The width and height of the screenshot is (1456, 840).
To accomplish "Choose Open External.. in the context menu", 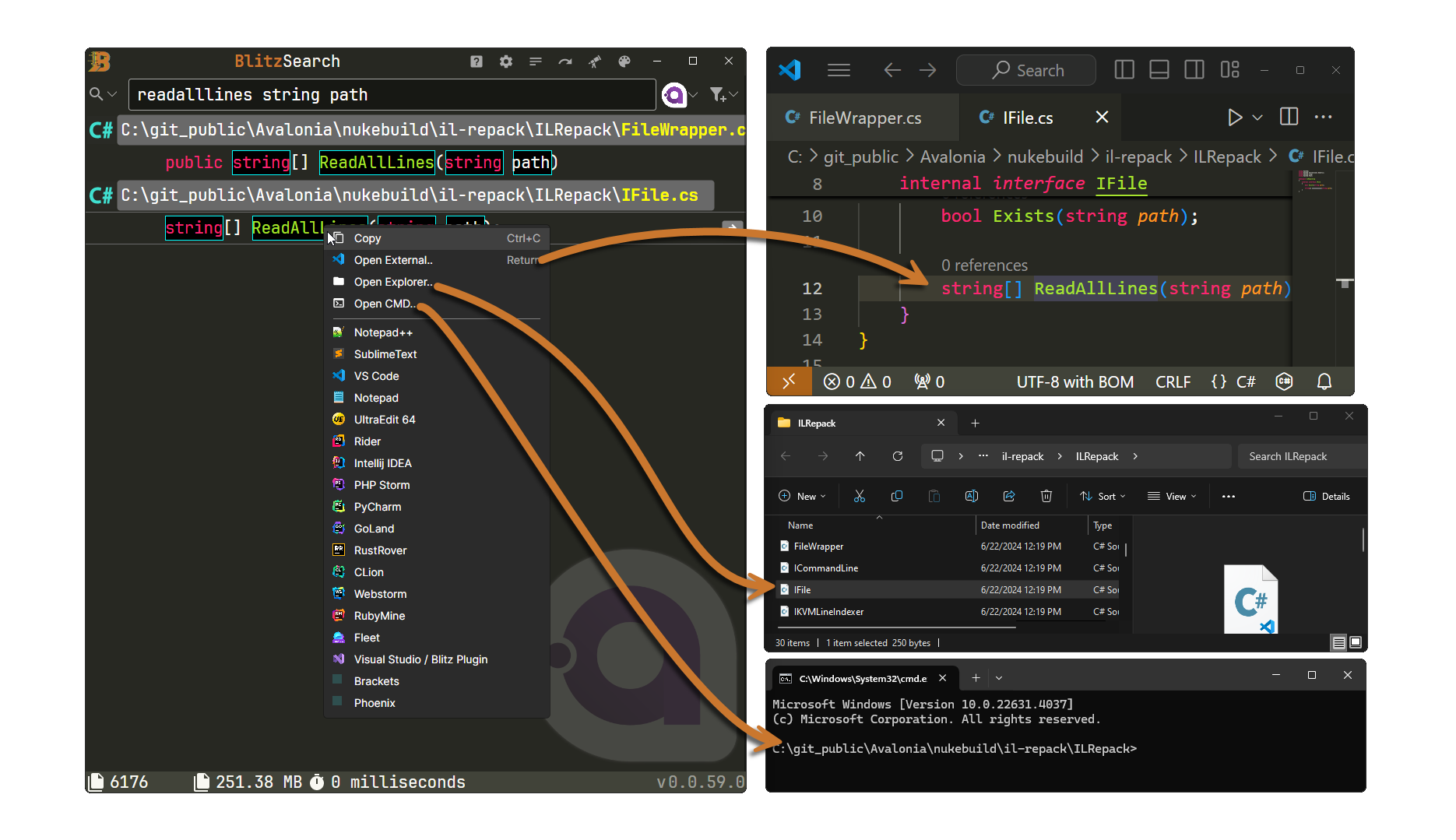I will pos(437,260).
